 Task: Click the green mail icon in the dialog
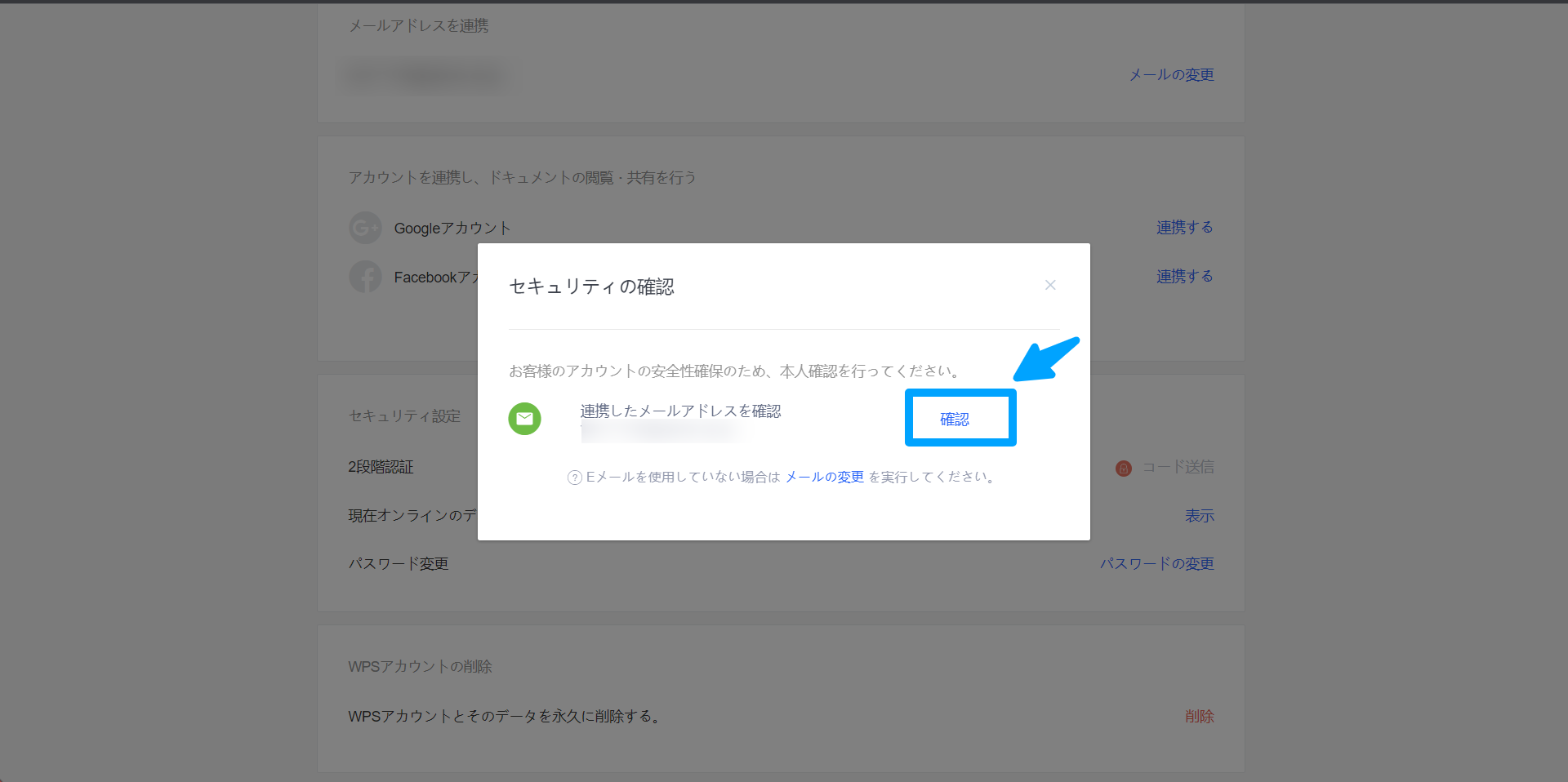(x=524, y=419)
